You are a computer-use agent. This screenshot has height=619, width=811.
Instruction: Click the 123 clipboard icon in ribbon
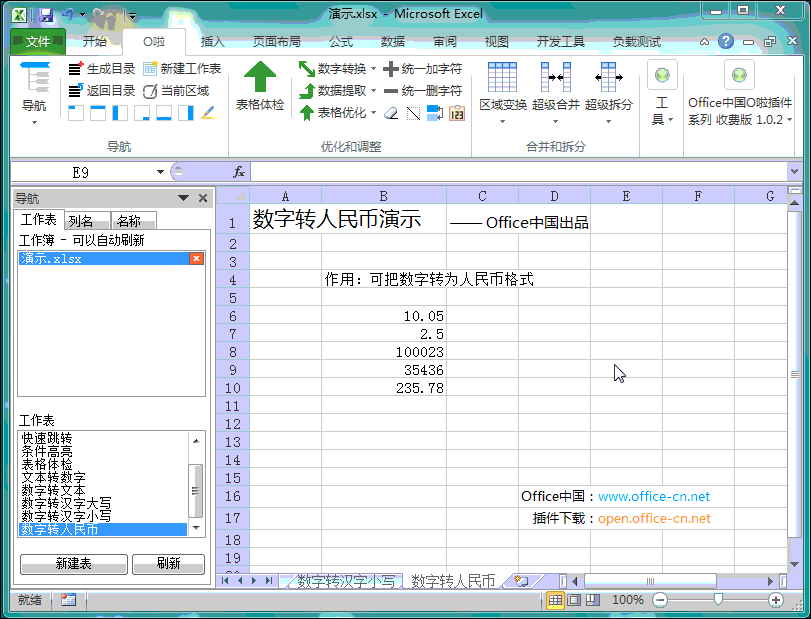457,113
